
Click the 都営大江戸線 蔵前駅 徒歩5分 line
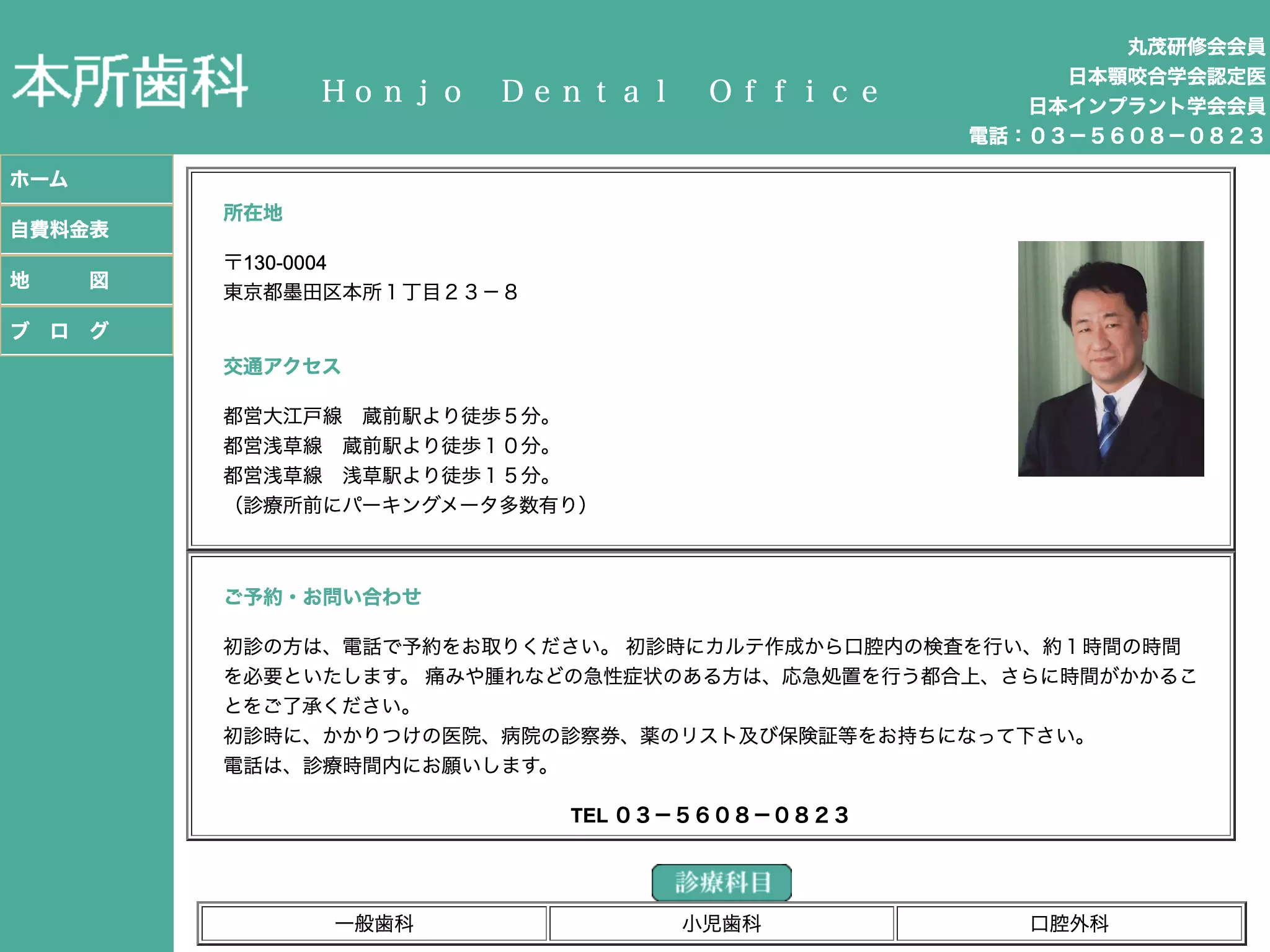(388, 416)
